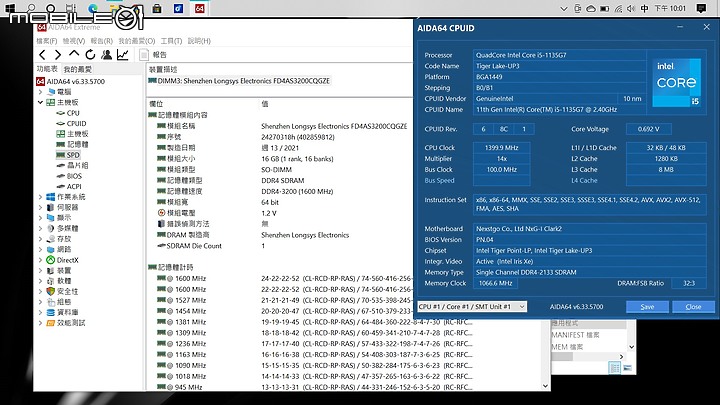Click the 報告 report button in the toolbar
Viewport: 720px width, 405px height.
click(153, 55)
